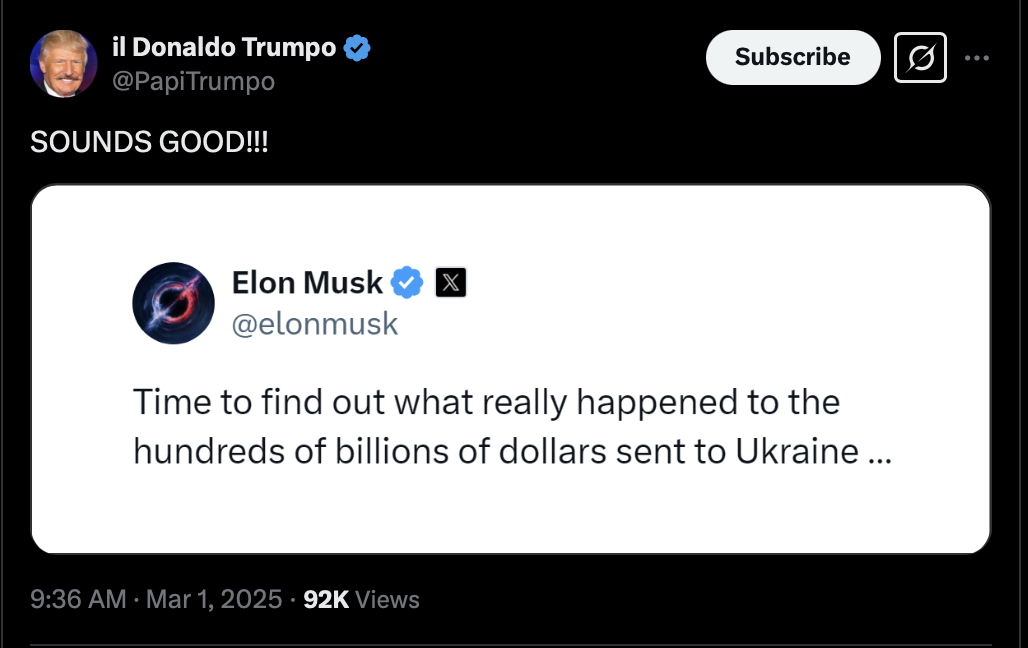Image resolution: width=1028 pixels, height=648 pixels.
Task: Click Elon Musk's avatar in quoted post
Action: click(x=173, y=303)
